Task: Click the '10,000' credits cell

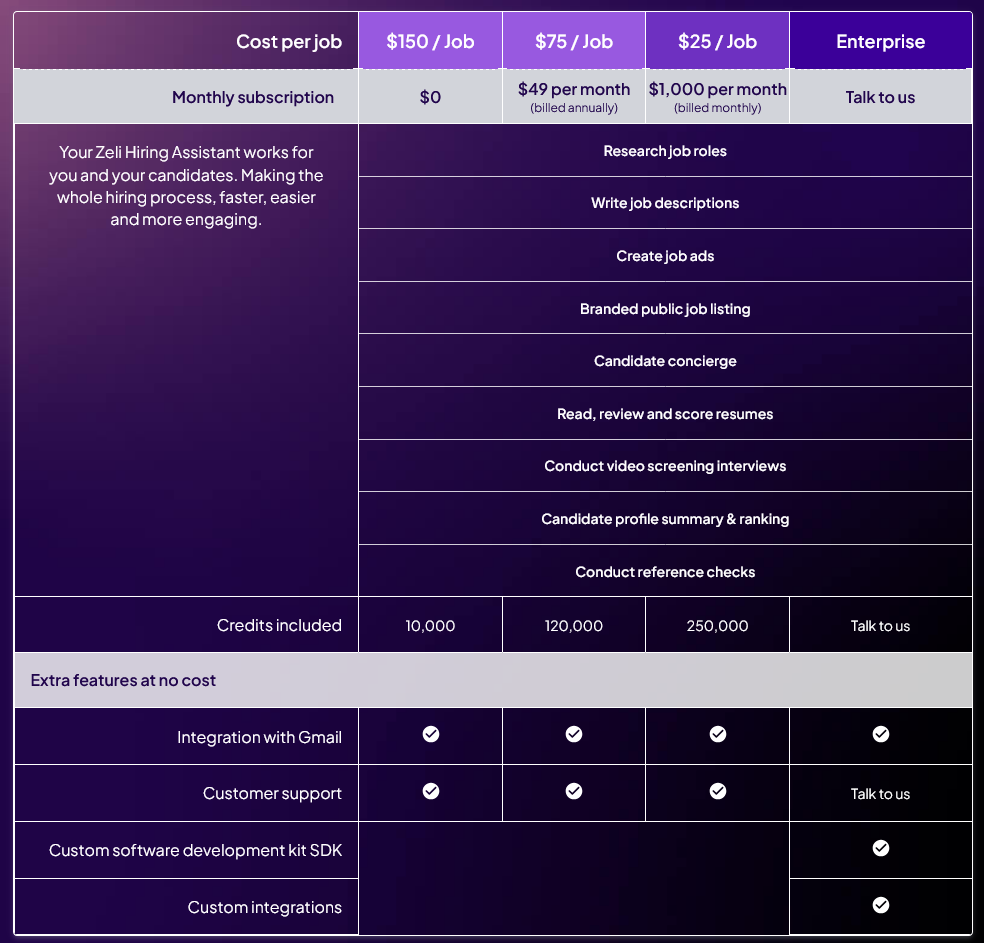Action: click(x=430, y=625)
